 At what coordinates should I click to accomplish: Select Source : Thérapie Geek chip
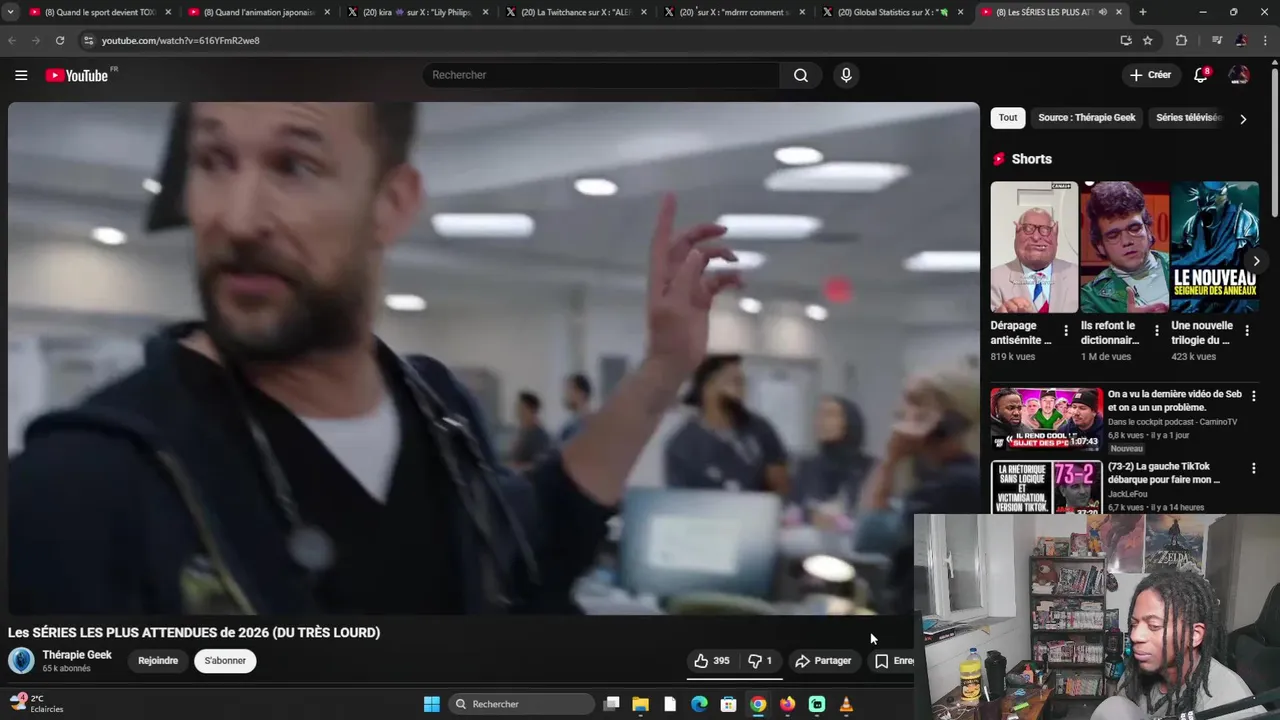[x=1086, y=118]
